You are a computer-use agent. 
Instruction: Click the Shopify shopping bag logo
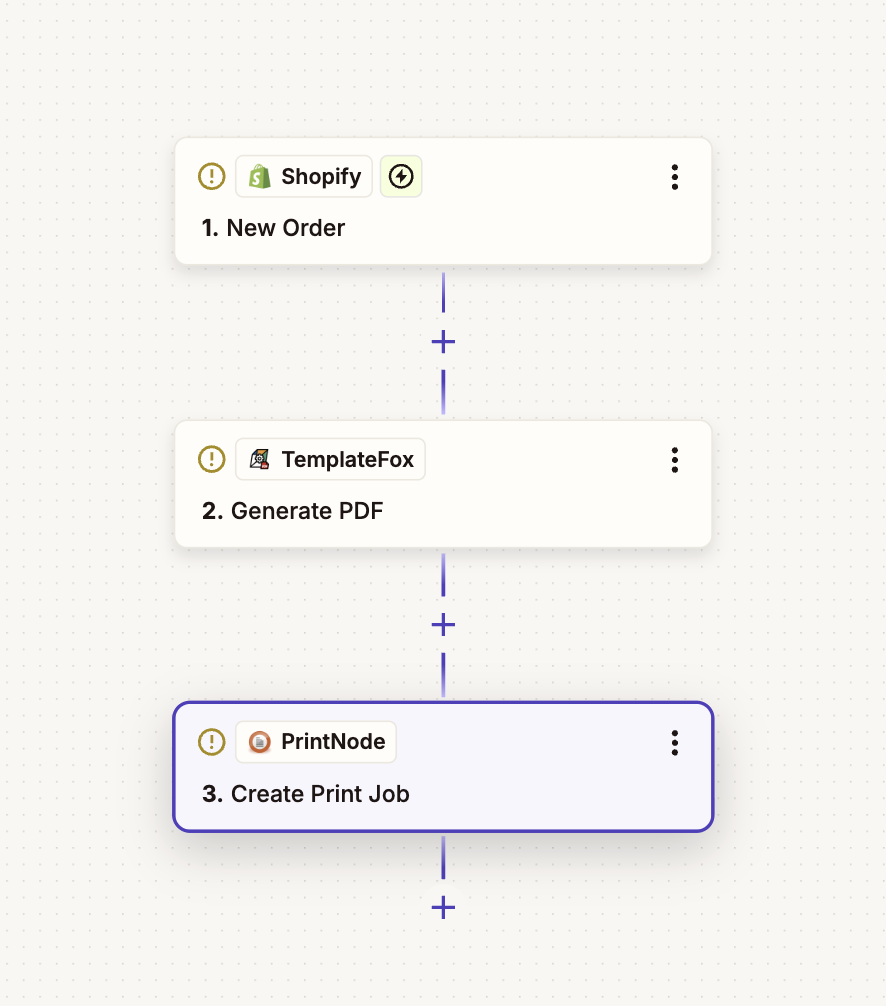click(260, 177)
